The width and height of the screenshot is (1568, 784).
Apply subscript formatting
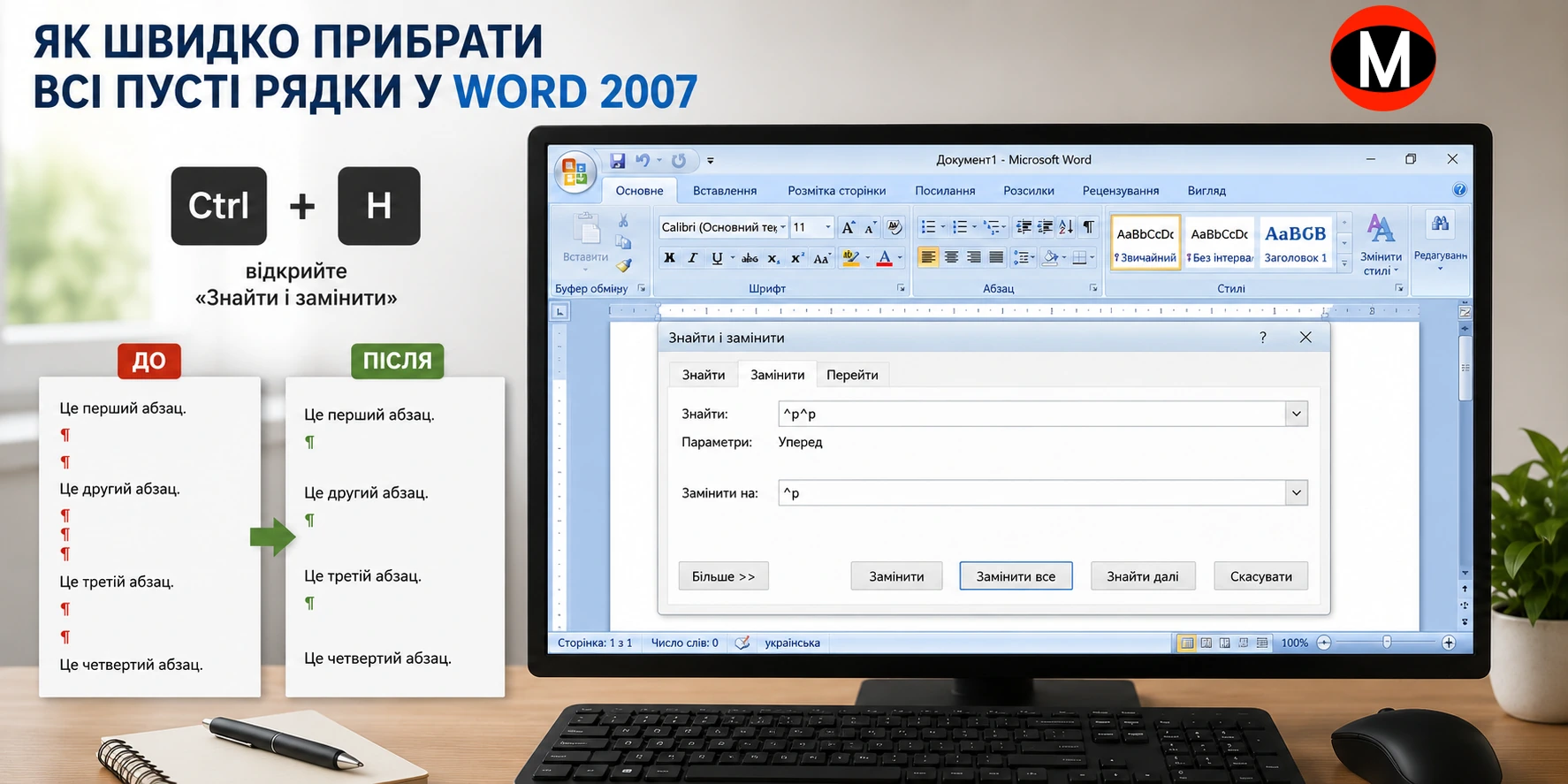[x=773, y=258]
